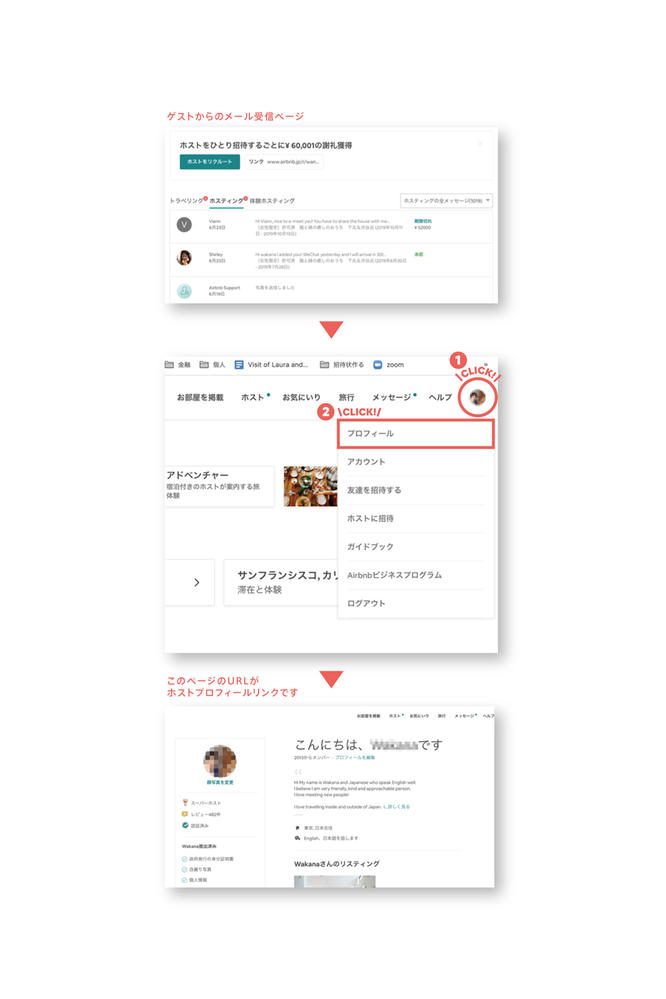Select ログアウト from the user menu

(x=366, y=603)
